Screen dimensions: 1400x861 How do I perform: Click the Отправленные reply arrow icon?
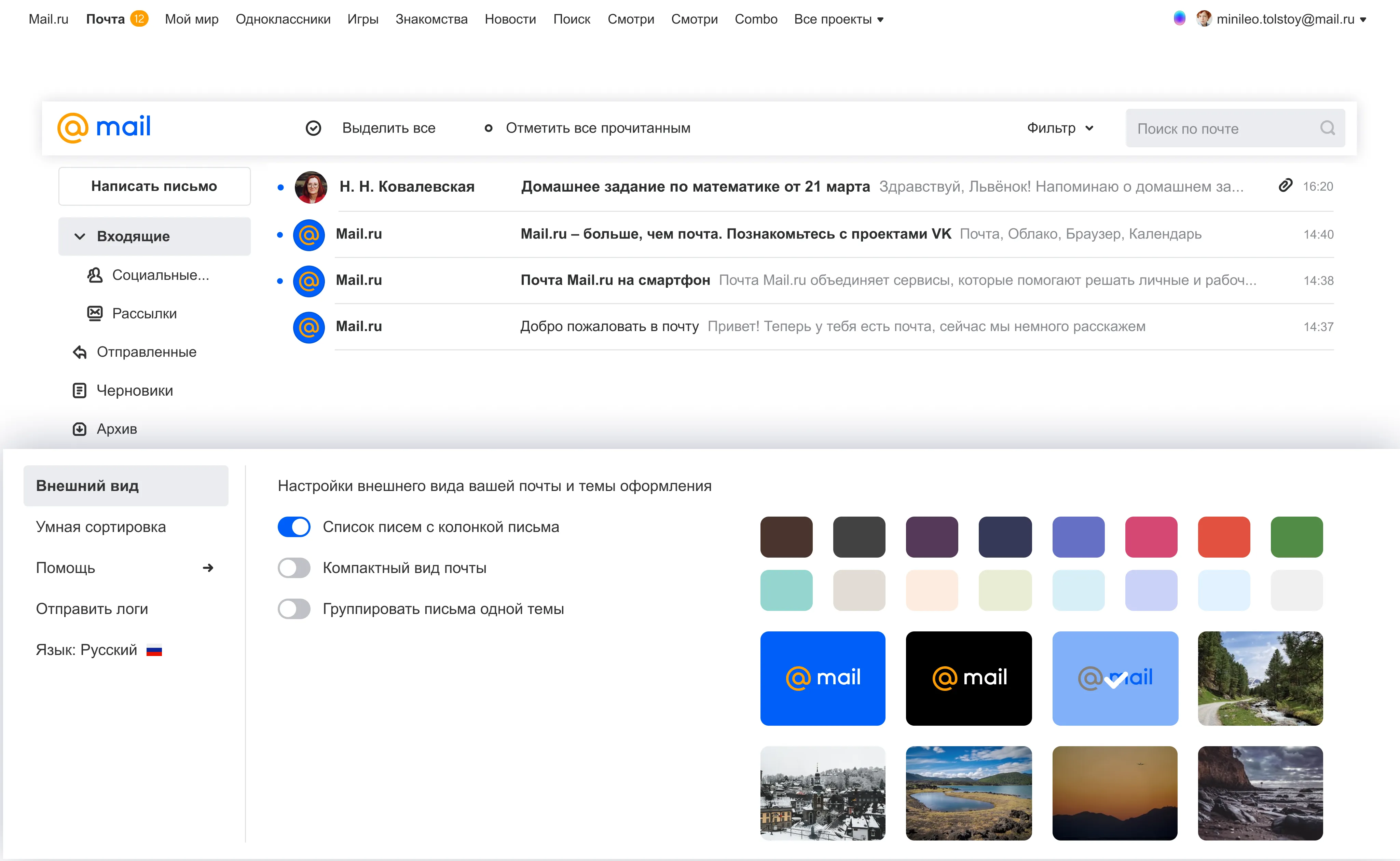(x=80, y=352)
